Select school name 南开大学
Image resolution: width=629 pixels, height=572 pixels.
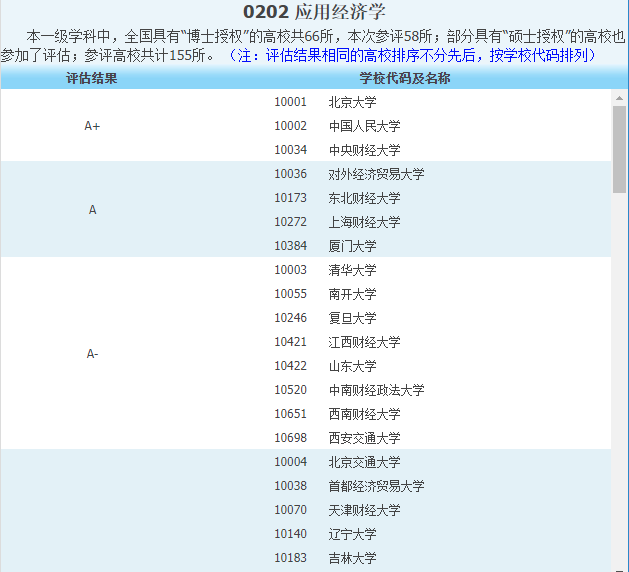[352, 294]
